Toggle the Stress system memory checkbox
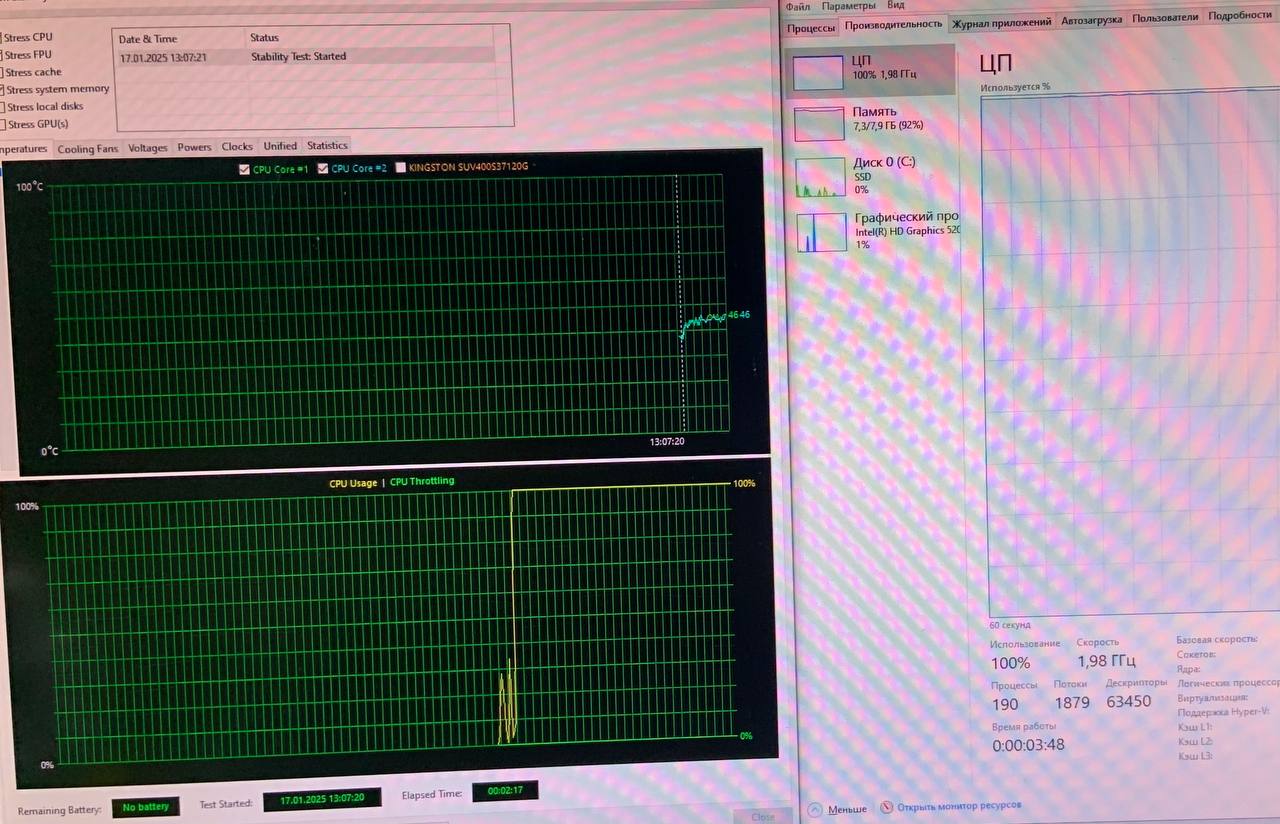 [2, 89]
